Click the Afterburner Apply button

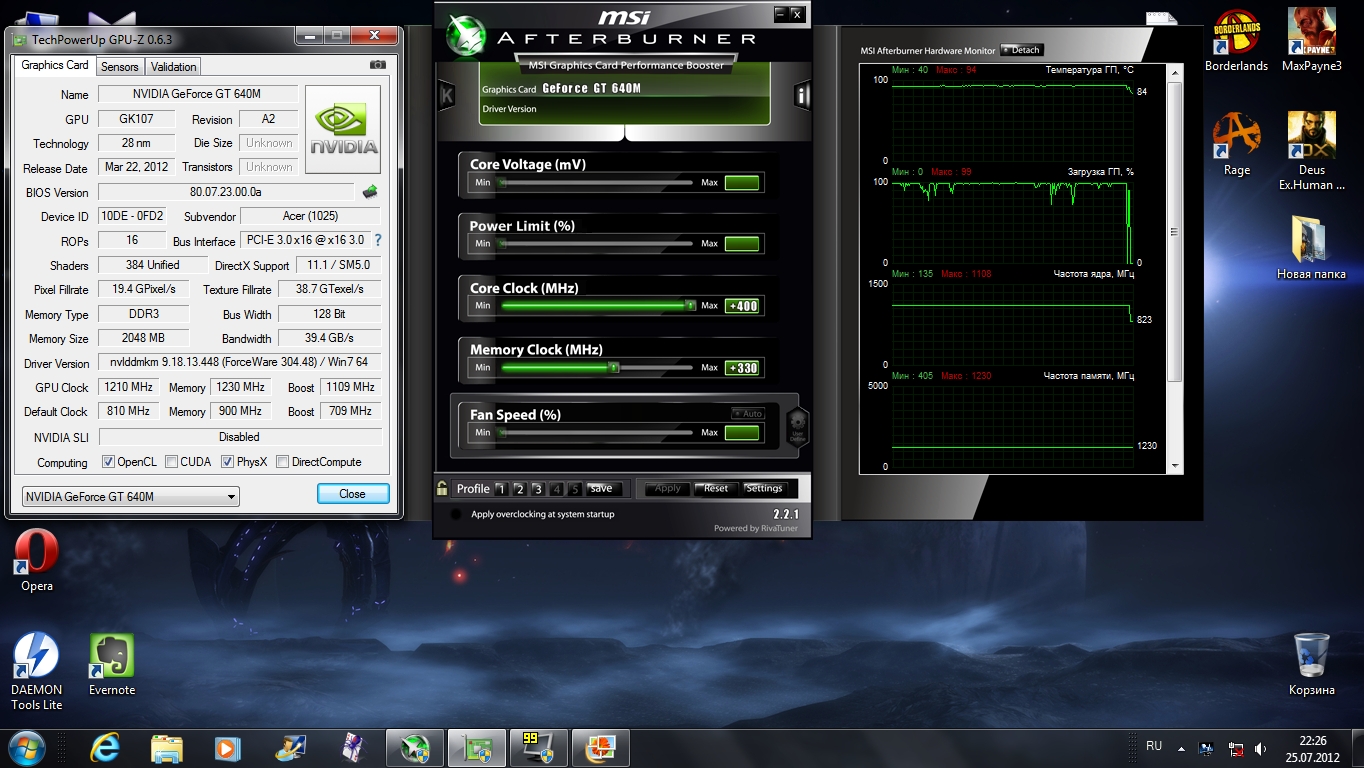pyautogui.click(x=667, y=489)
